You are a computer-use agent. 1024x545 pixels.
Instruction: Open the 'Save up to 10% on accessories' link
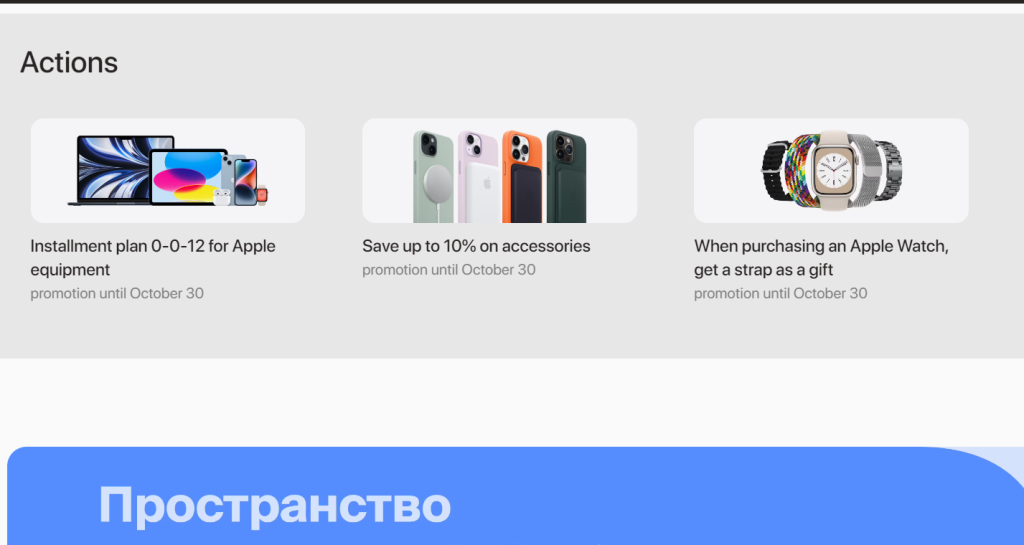(x=476, y=246)
